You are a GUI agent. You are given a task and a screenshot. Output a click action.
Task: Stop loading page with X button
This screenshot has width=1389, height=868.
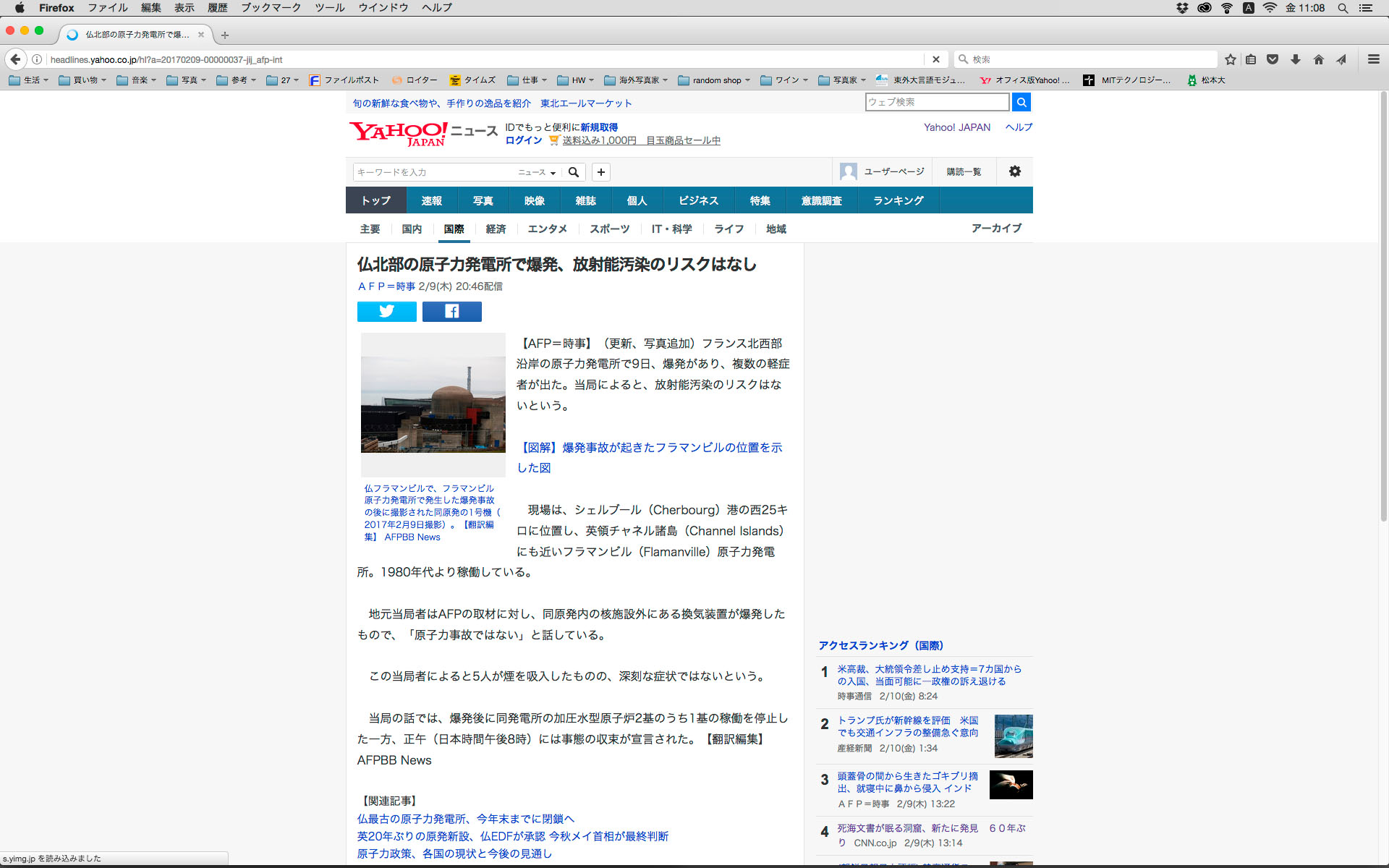[x=935, y=59]
